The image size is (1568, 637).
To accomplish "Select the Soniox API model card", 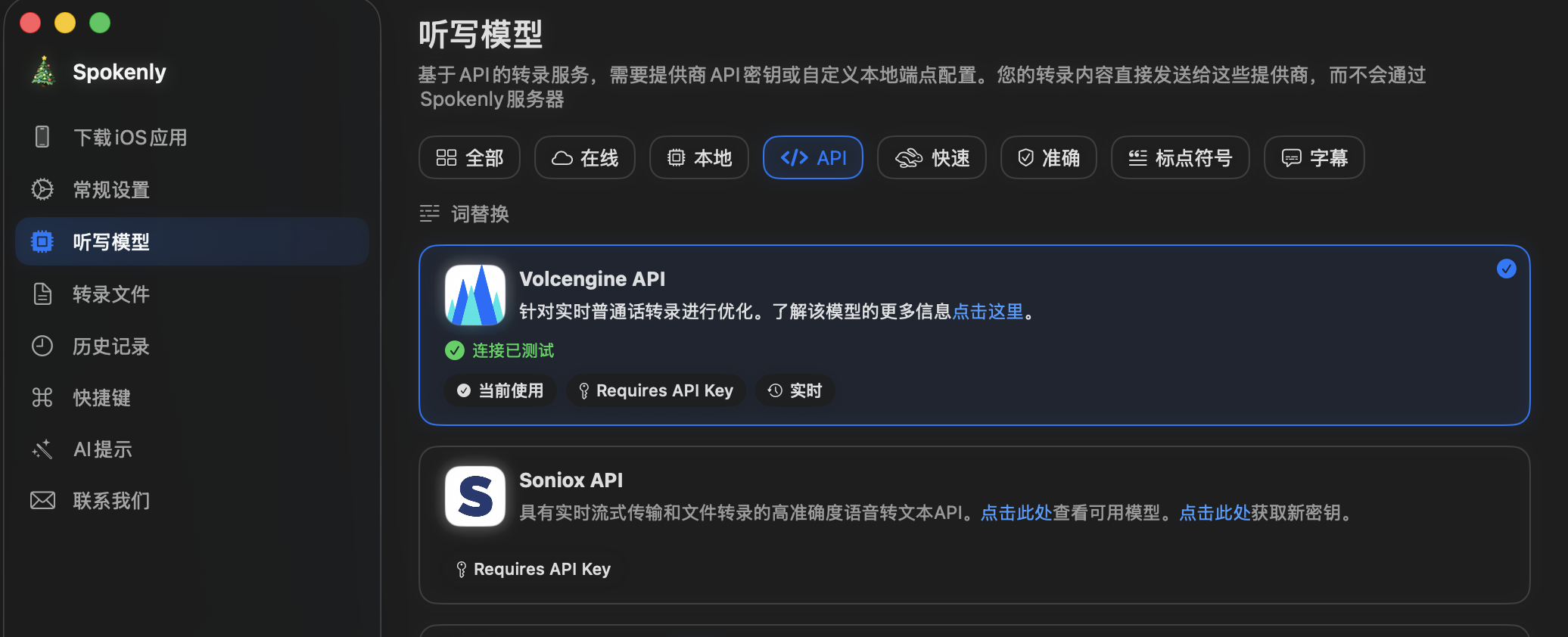I will [x=975, y=525].
